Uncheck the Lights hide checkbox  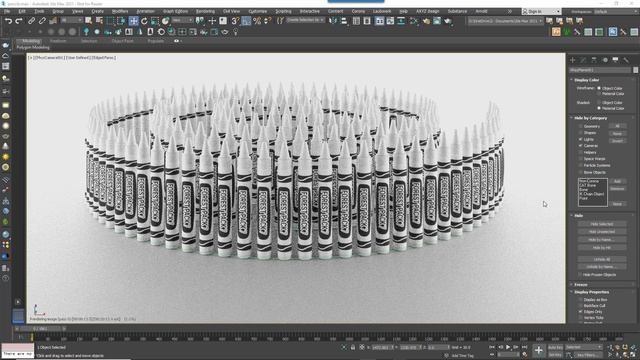pyautogui.click(x=580, y=139)
